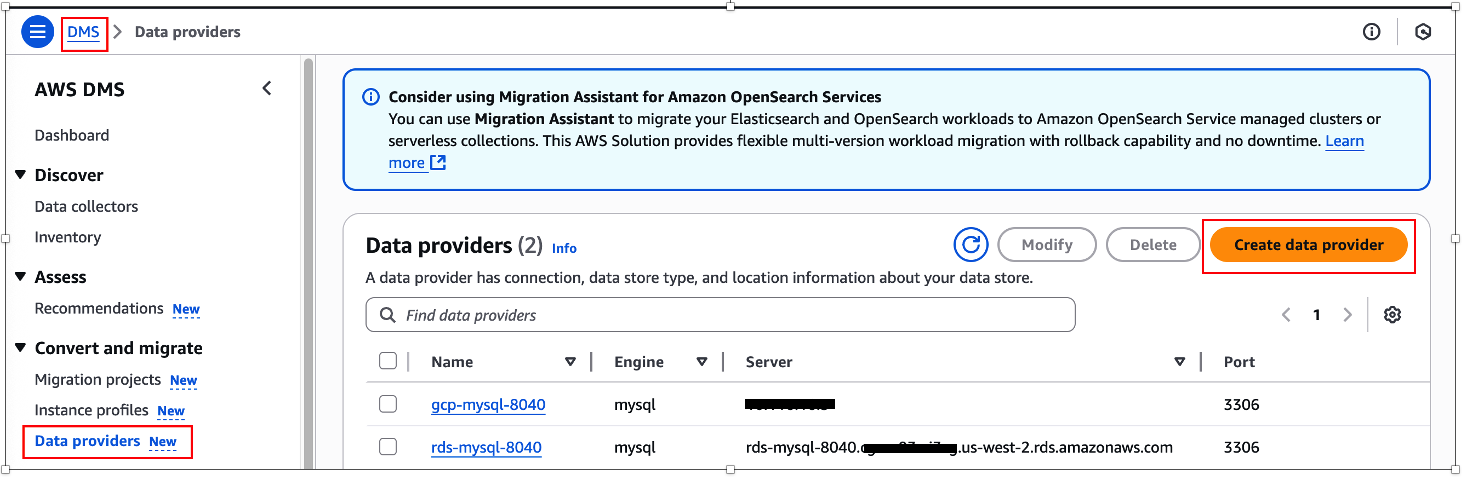
Task: Click the Port column header
Action: (x=1239, y=362)
